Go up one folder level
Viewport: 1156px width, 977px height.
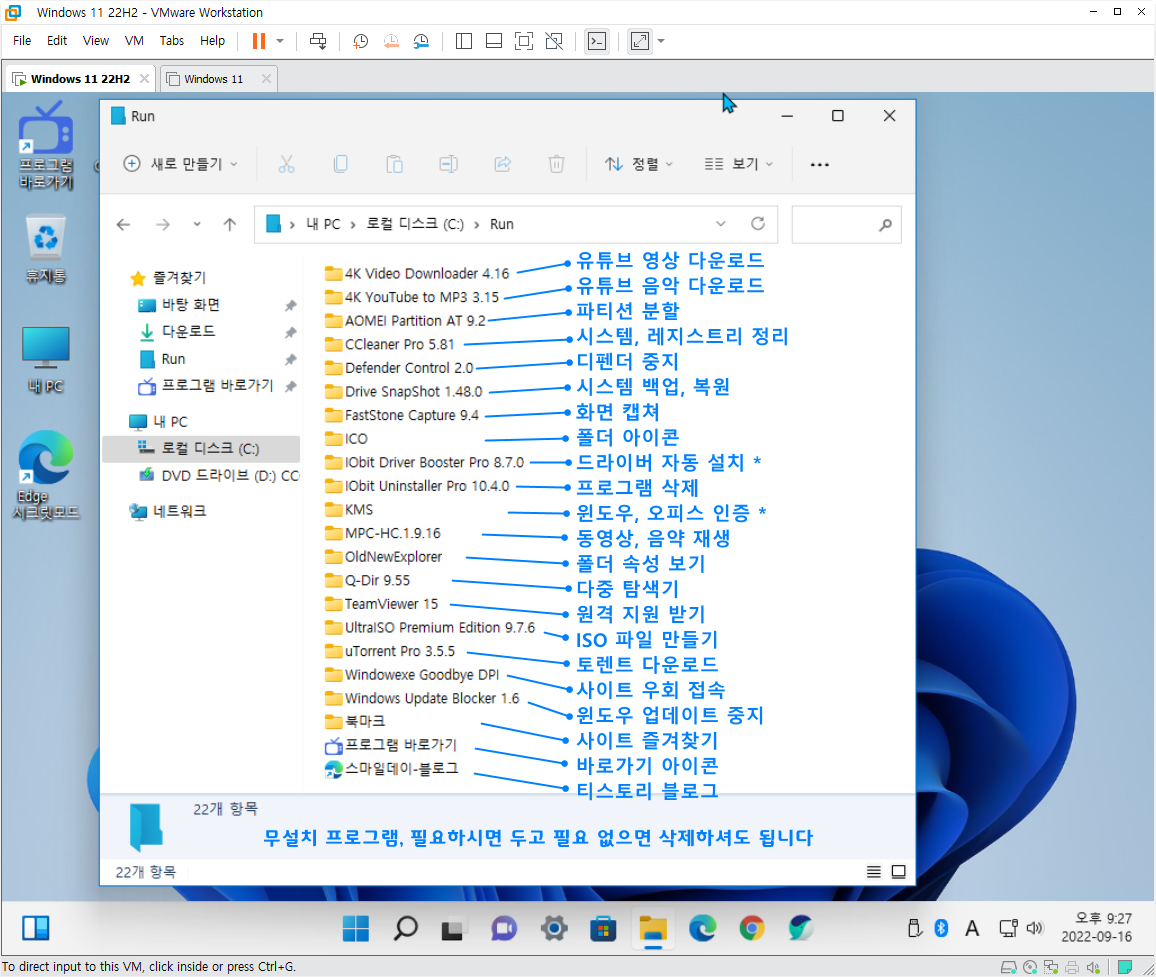pyautogui.click(x=230, y=224)
